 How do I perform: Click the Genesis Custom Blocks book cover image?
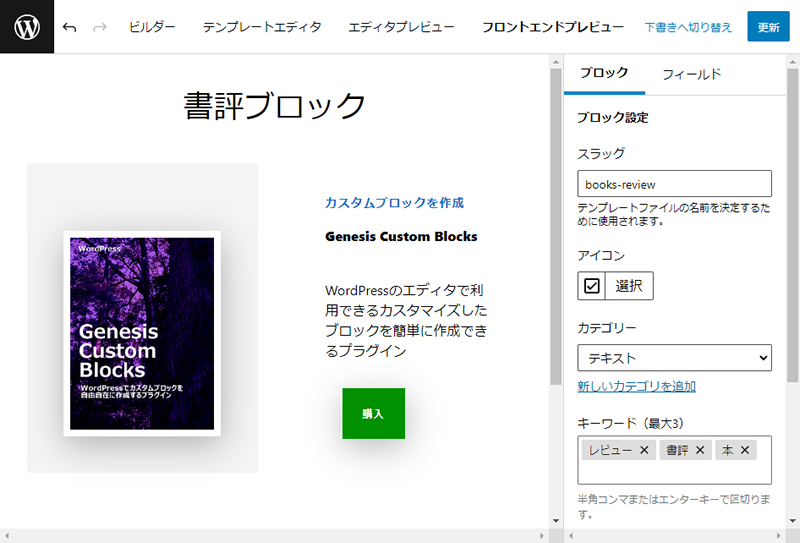142,333
